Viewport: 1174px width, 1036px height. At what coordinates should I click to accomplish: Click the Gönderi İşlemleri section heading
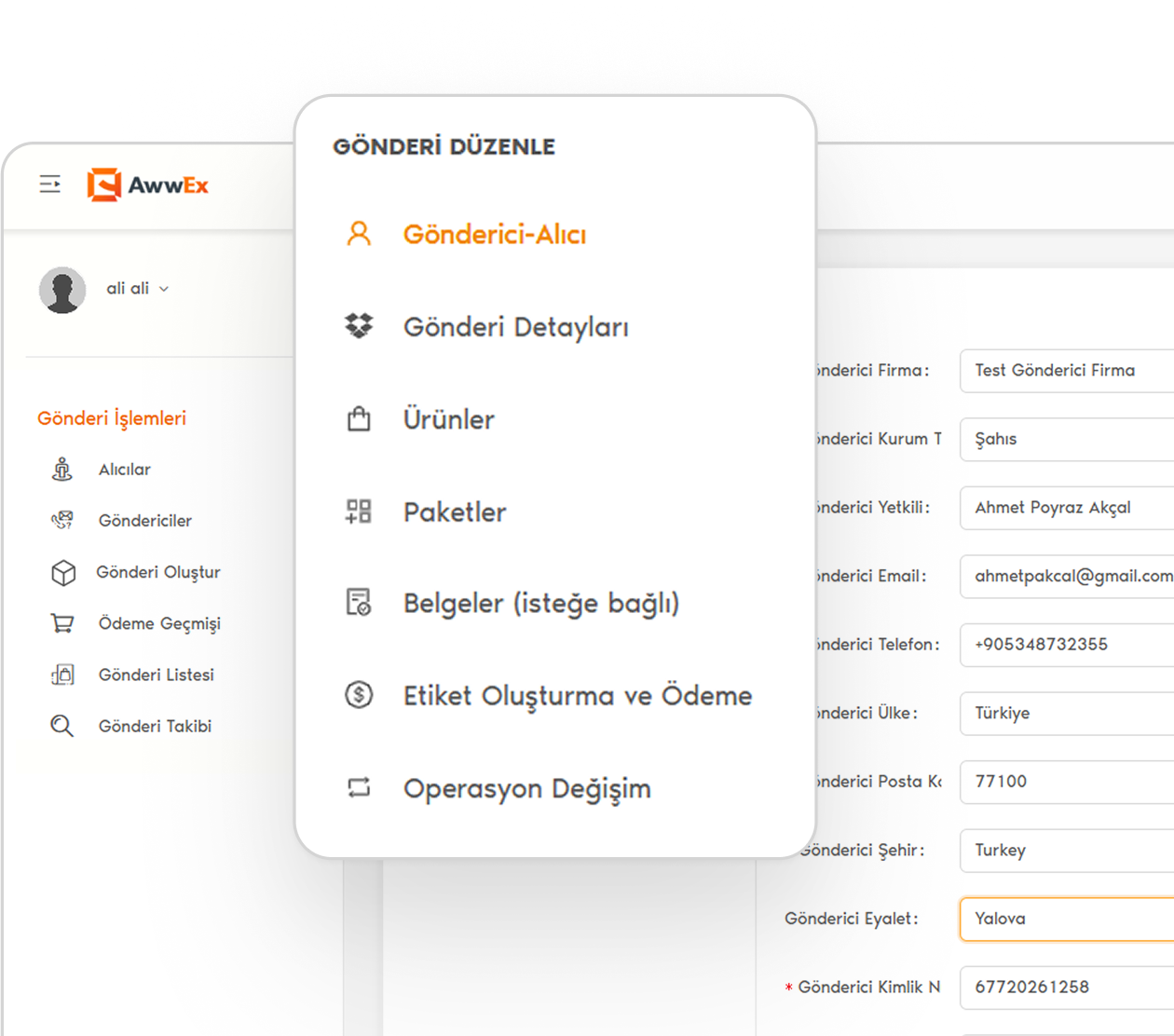(x=112, y=418)
